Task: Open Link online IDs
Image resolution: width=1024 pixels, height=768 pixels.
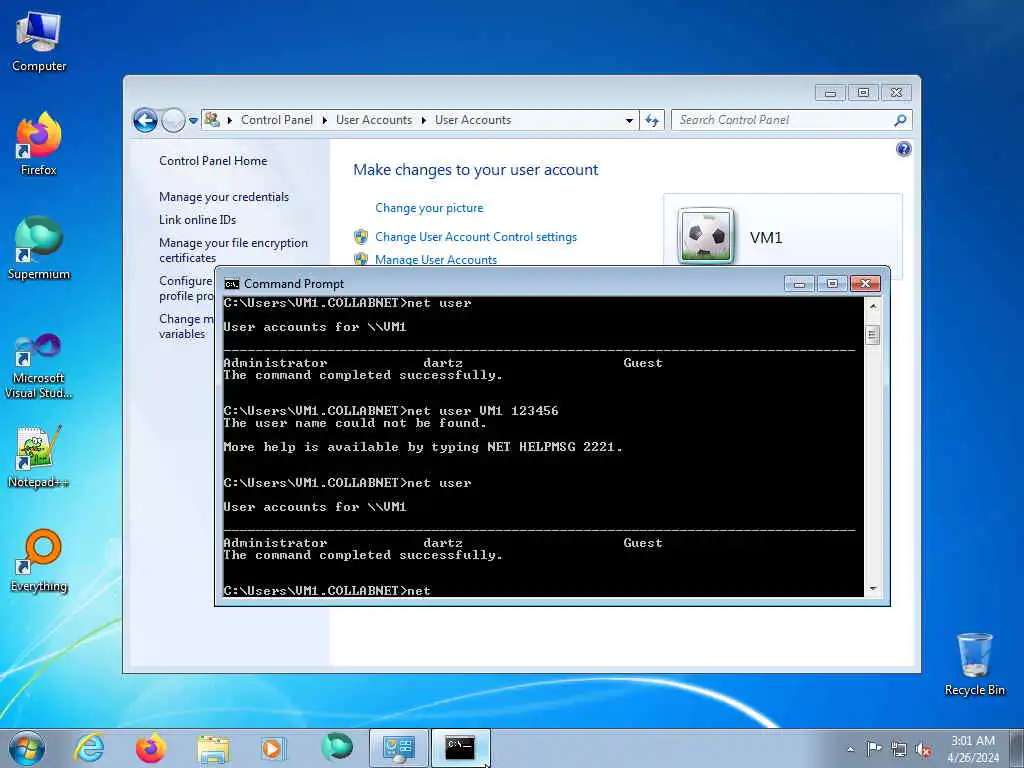Action: (197, 219)
